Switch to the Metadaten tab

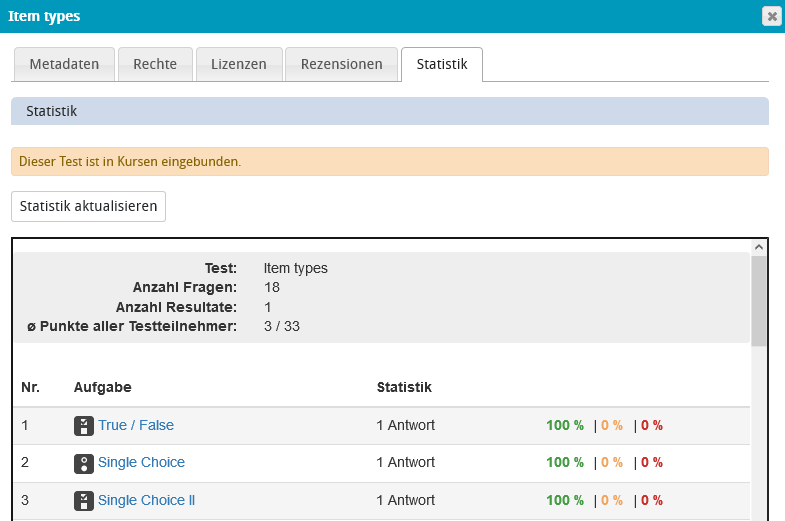click(x=64, y=64)
